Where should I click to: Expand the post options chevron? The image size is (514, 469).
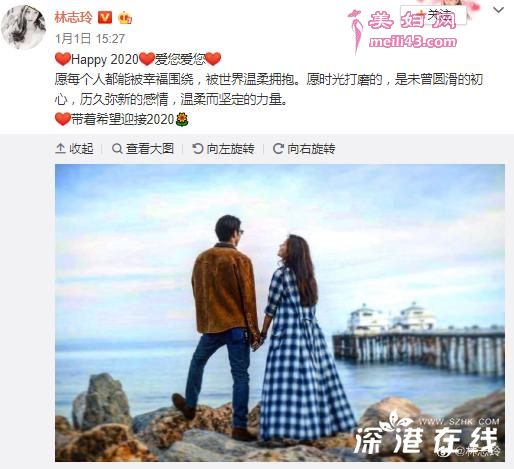[x=498, y=10]
